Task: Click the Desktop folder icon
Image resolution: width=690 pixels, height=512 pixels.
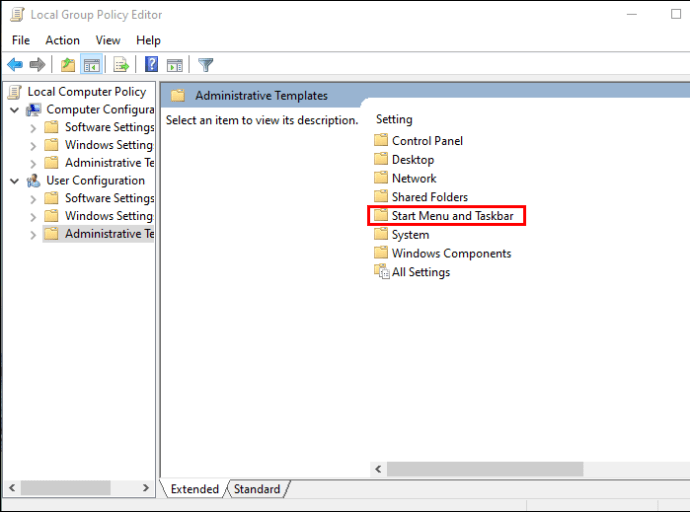Action: click(x=381, y=159)
